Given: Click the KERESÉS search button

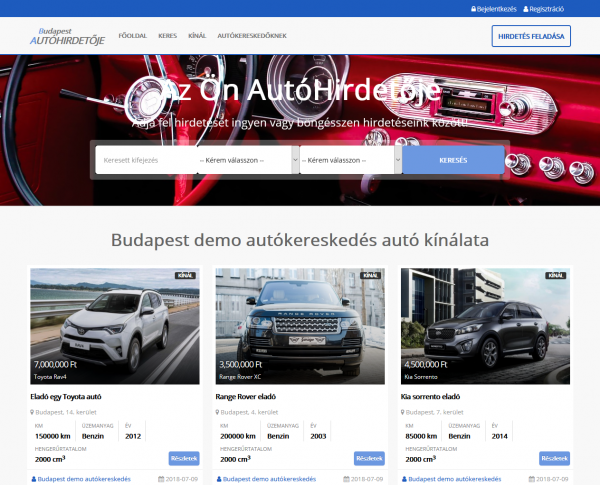Looking at the screenshot, I should point(453,160).
